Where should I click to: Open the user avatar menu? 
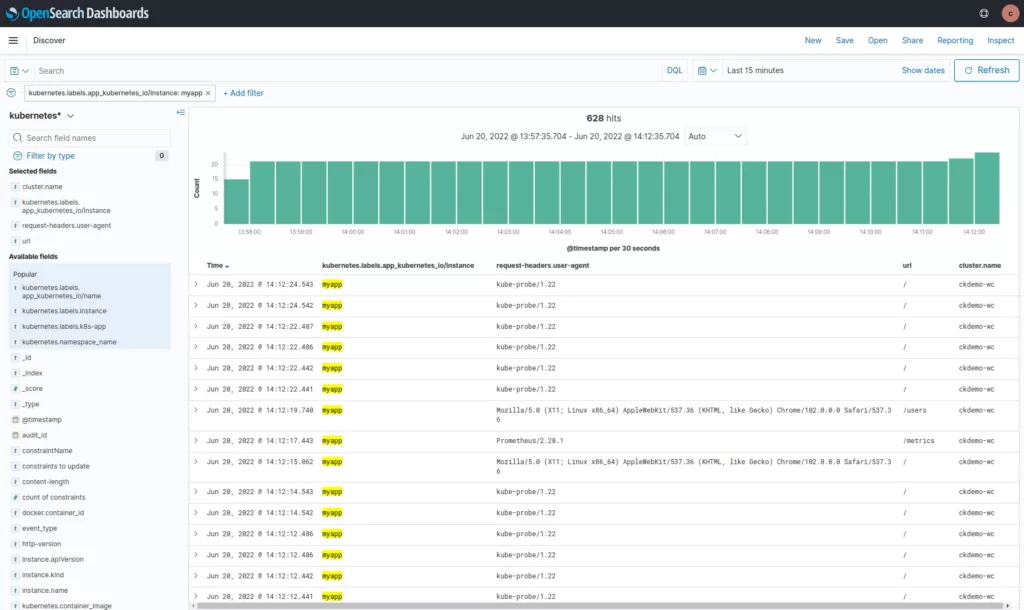[1008, 13]
